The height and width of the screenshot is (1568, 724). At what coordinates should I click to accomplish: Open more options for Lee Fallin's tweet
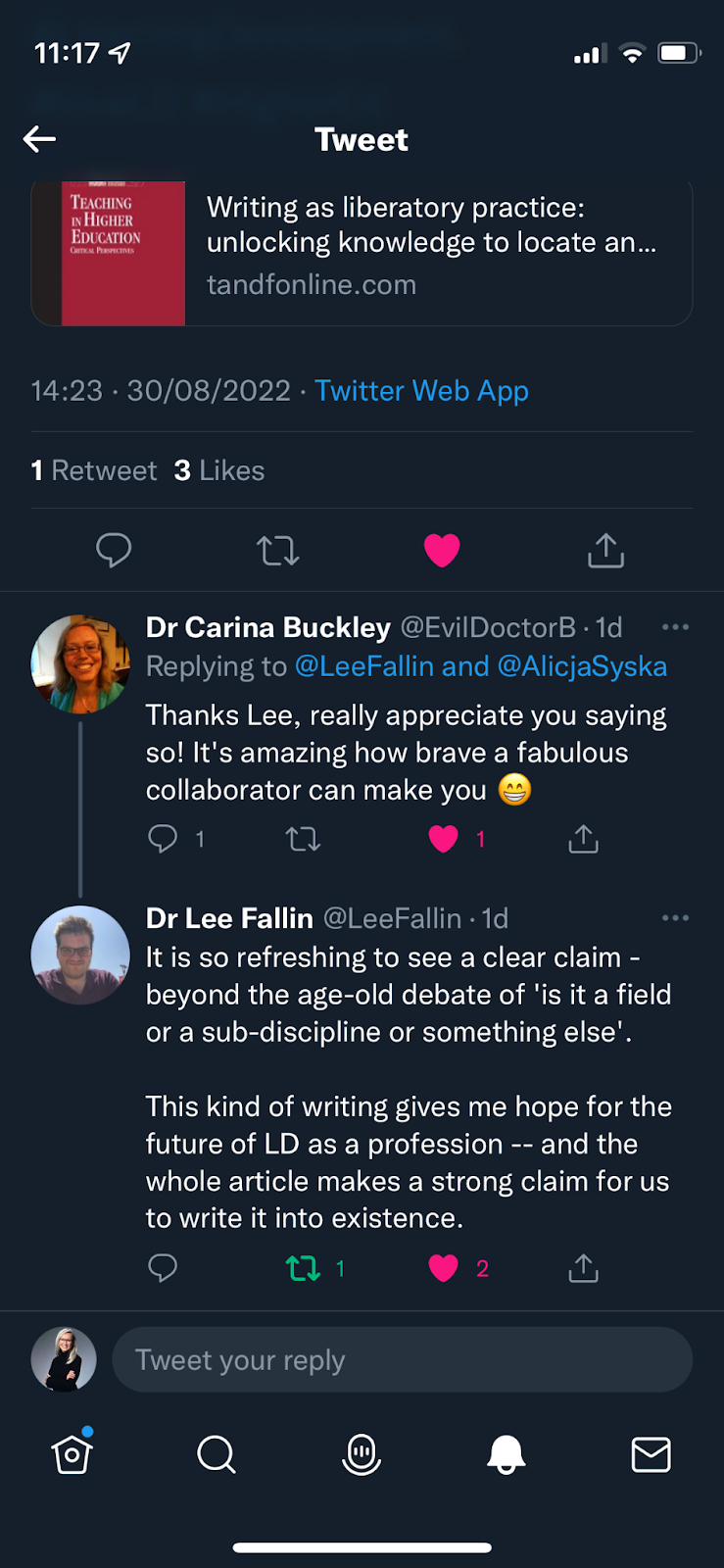pos(675,918)
